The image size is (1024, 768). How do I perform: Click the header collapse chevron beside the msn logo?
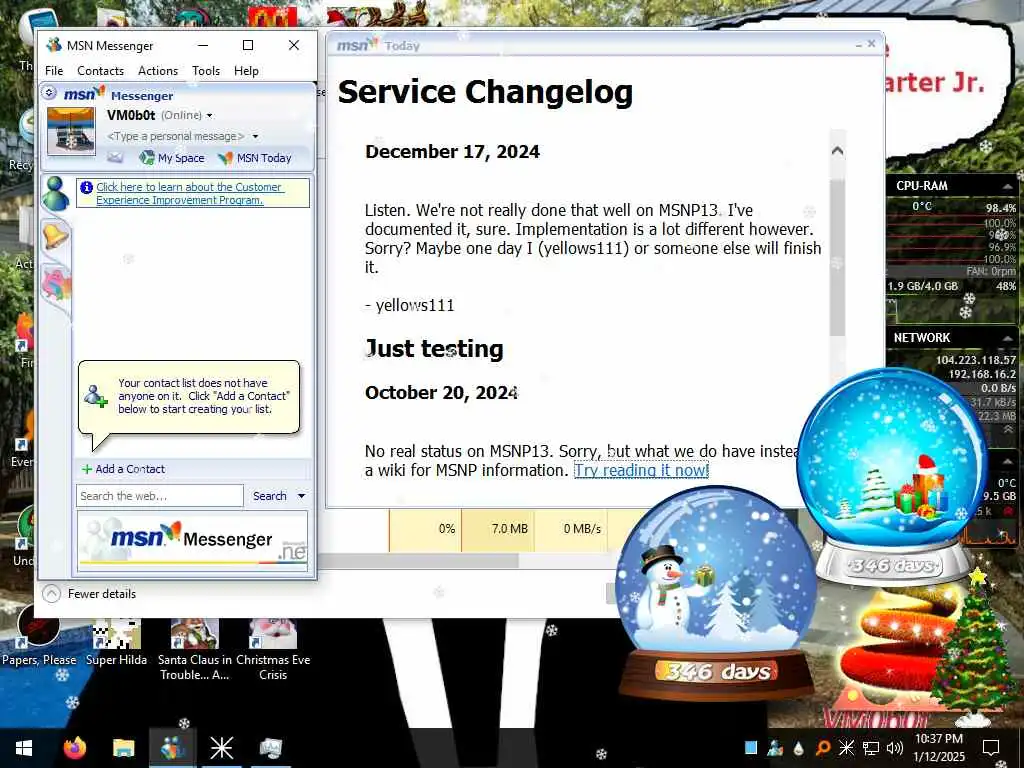click(x=49, y=93)
